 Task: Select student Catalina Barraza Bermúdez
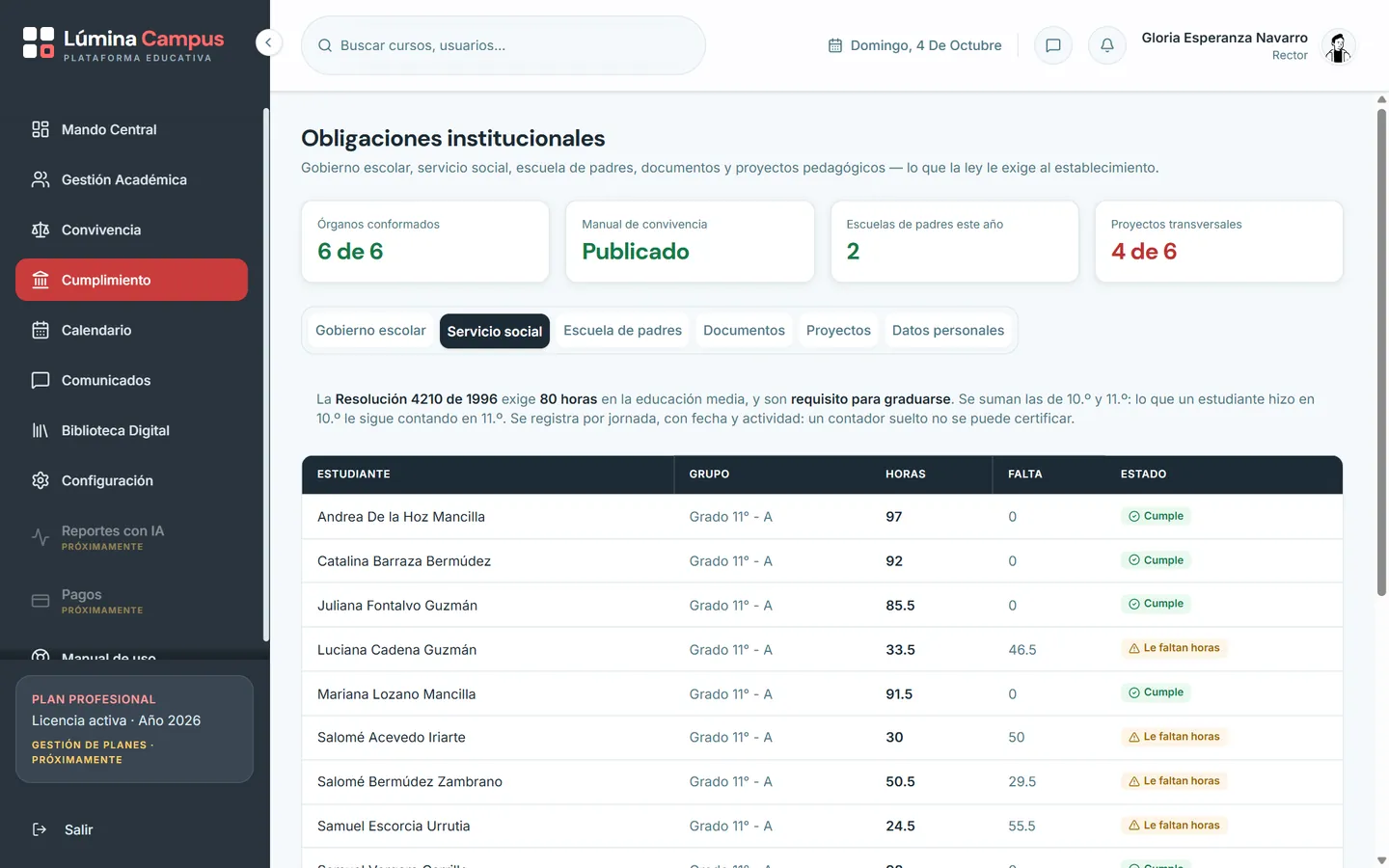[404, 561]
